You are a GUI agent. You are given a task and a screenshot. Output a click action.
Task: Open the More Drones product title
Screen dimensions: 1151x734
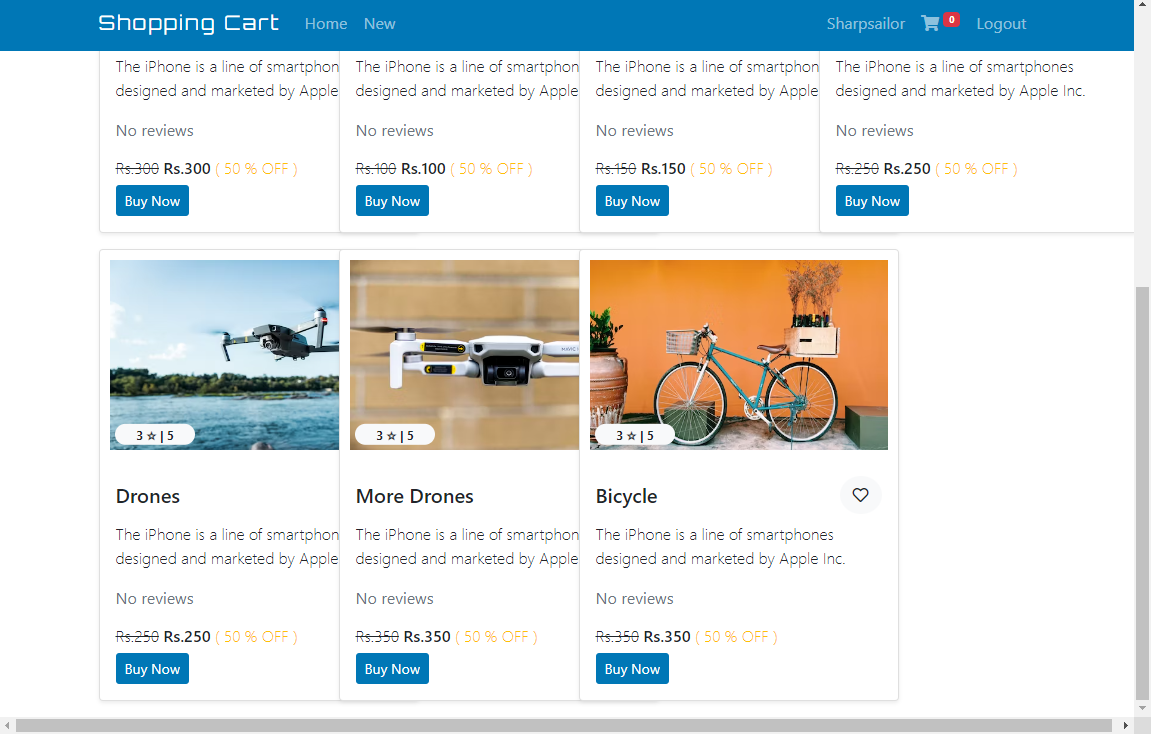point(414,496)
